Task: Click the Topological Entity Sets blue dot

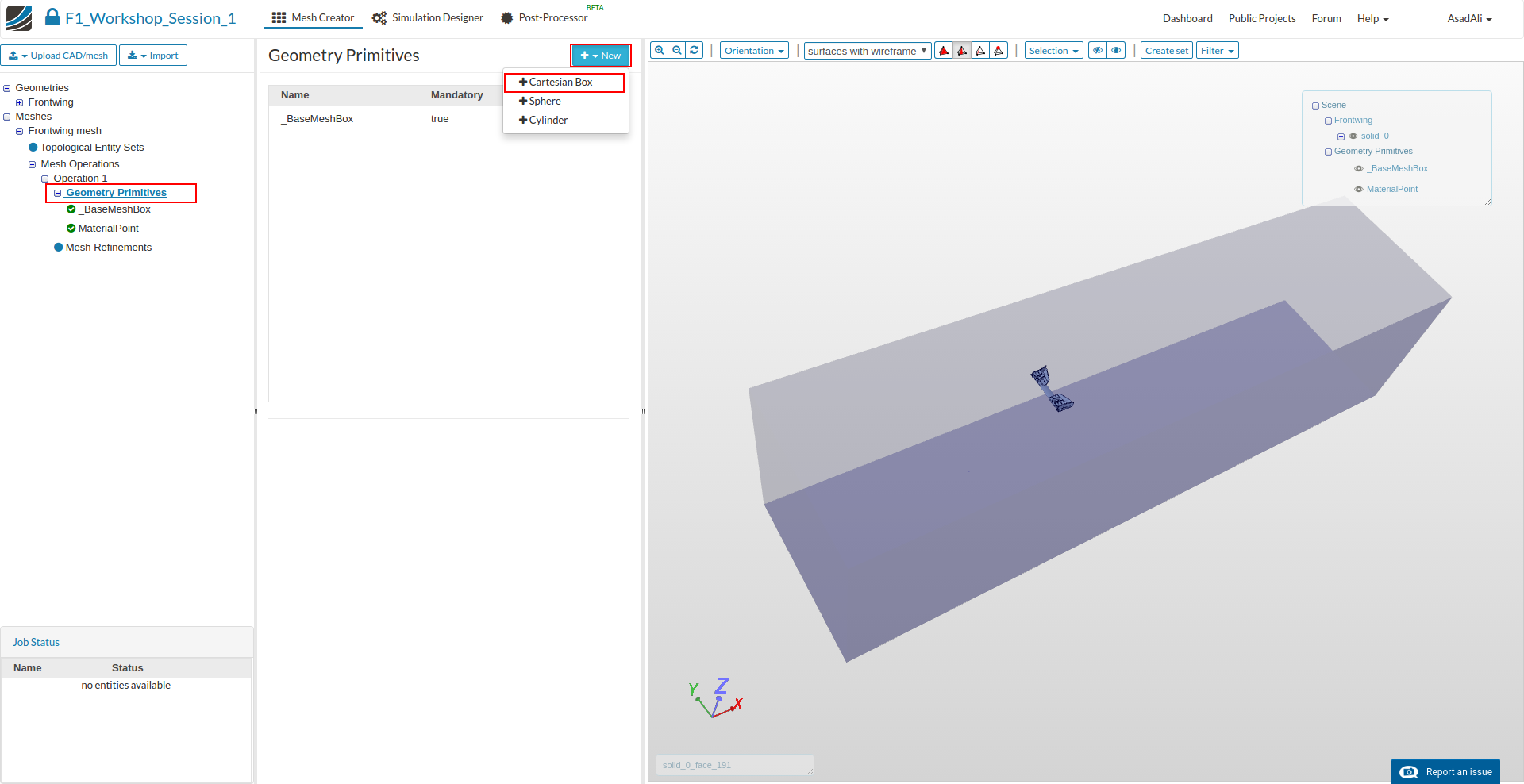Action: pyautogui.click(x=33, y=148)
